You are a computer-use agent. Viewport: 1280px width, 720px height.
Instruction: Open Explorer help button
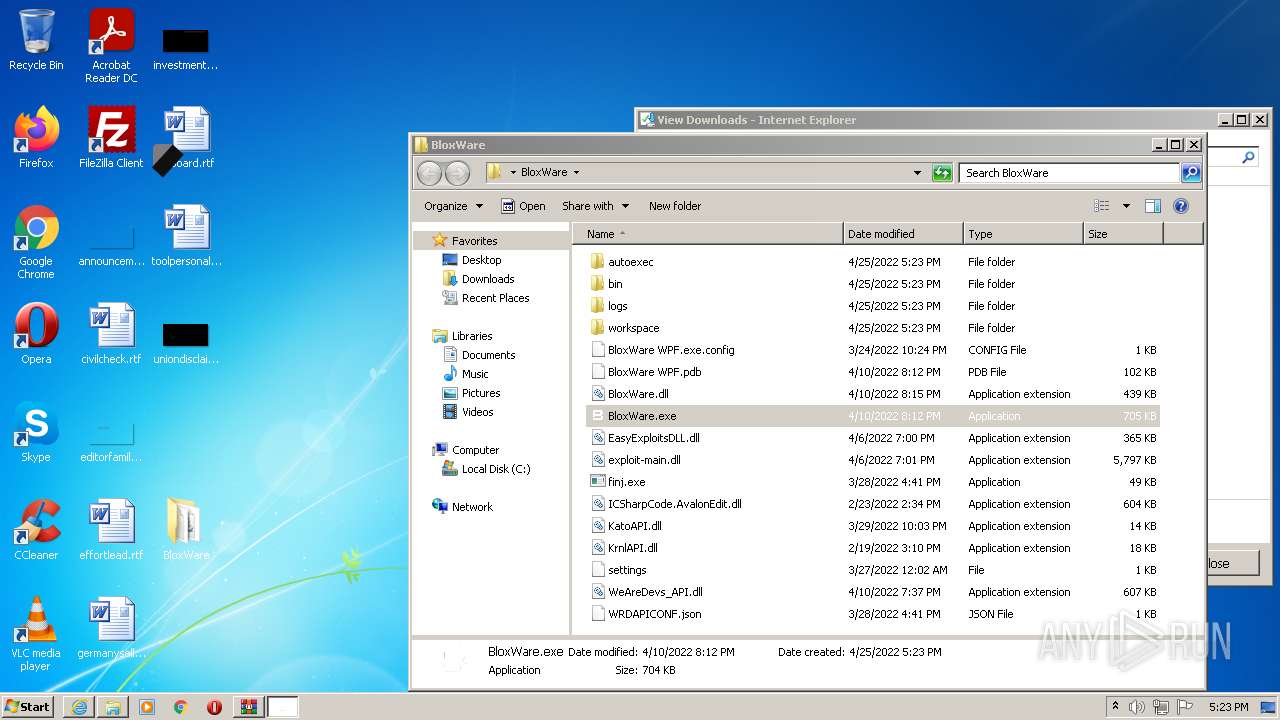(x=1180, y=206)
